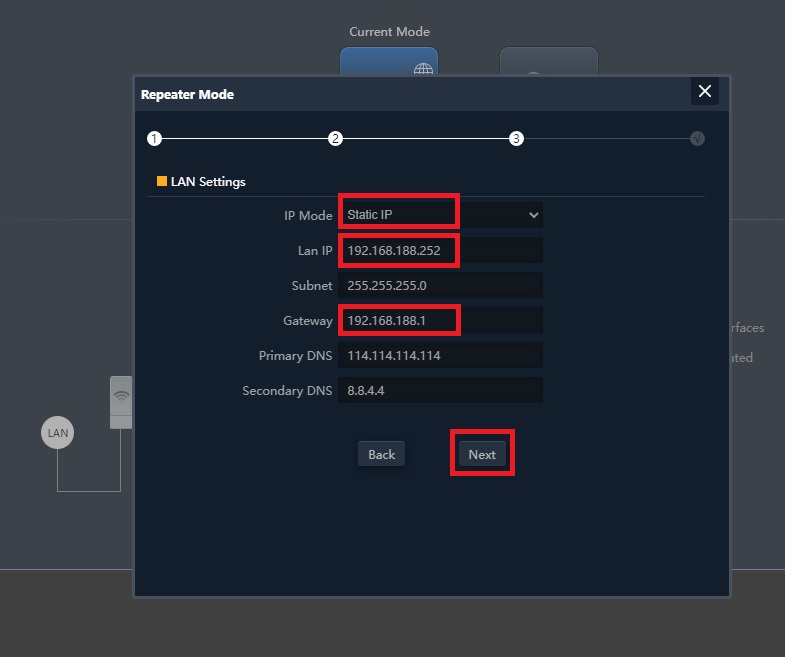Select the grey mode tile behind dialog
785x657 pixels.
tap(548, 61)
